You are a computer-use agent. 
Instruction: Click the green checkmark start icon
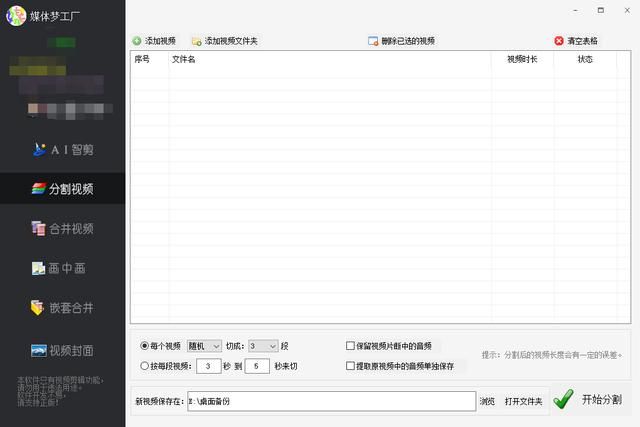tap(563, 399)
